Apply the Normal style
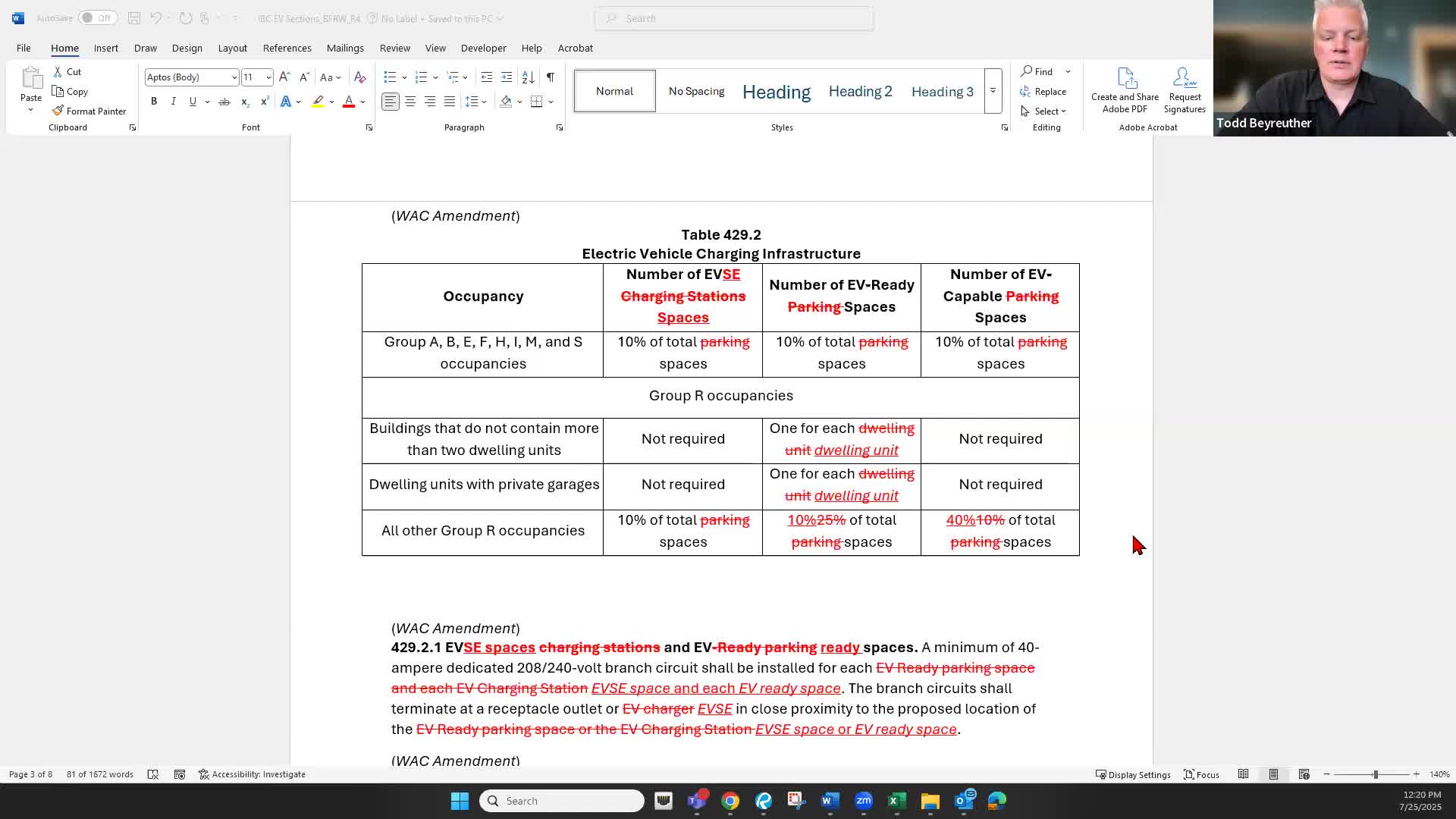 (615, 91)
